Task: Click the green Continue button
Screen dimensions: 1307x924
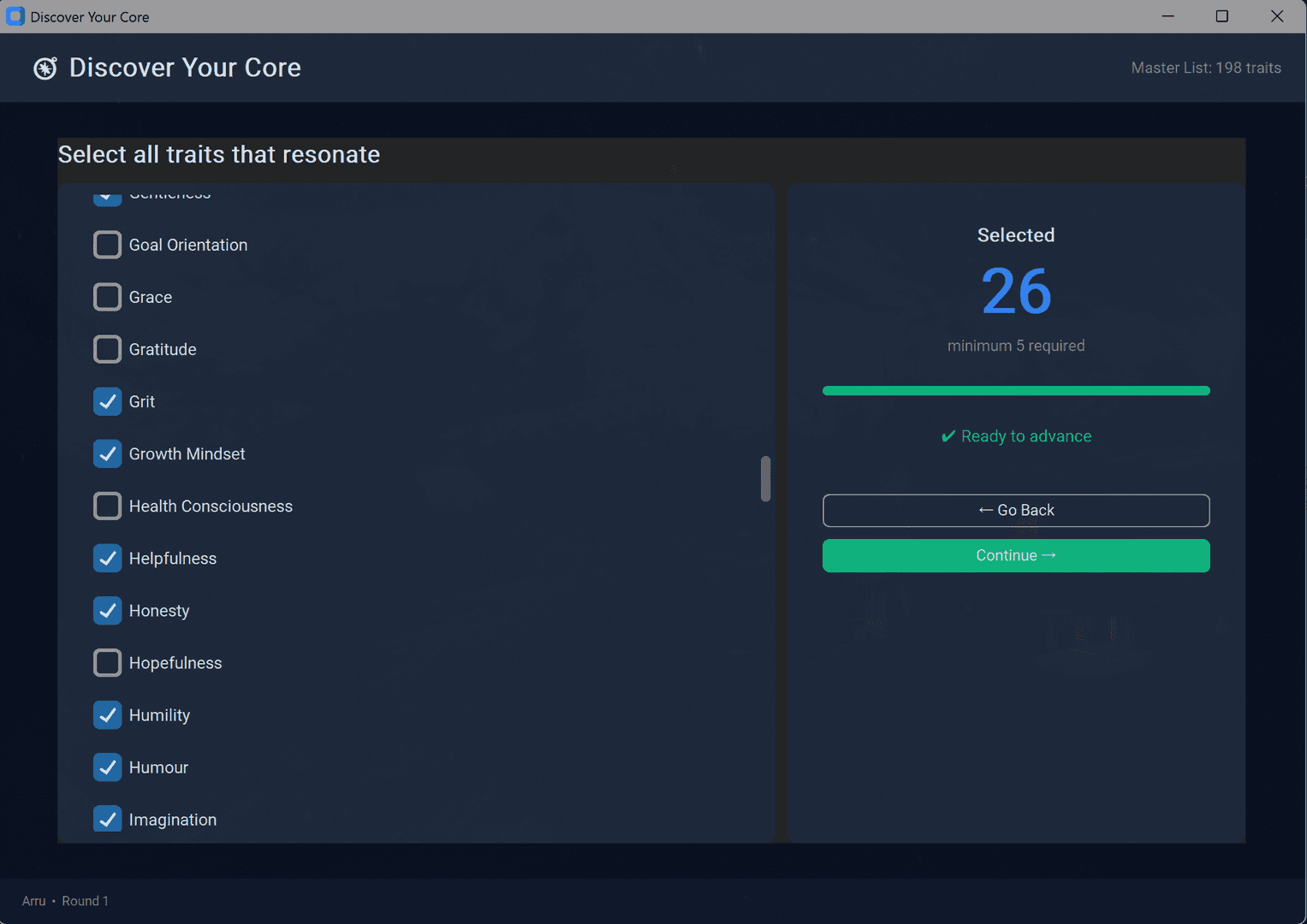Action: coord(1016,555)
